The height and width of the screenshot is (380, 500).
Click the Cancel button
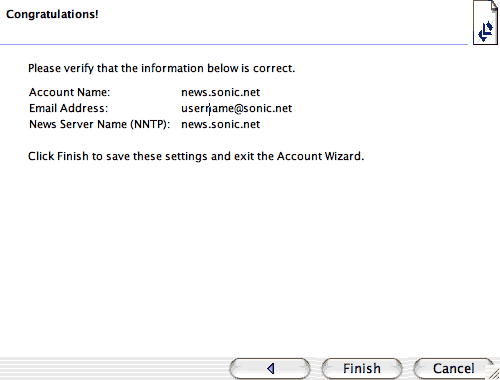454,368
